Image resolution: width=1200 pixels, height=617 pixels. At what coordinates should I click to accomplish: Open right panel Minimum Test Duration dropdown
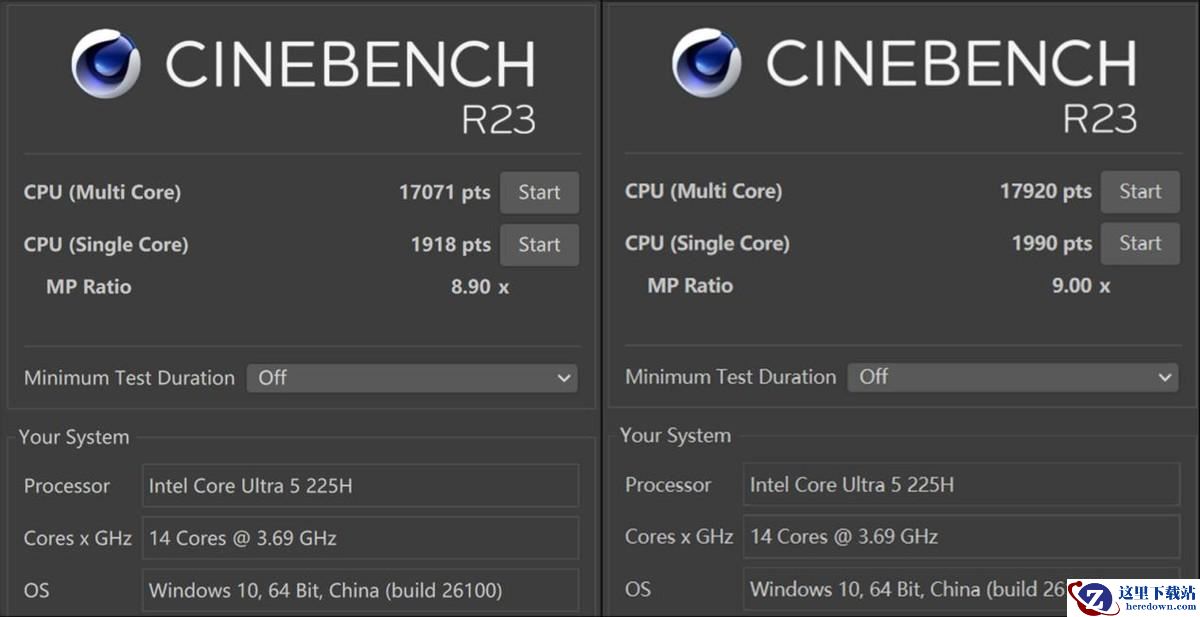point(1013,377)
